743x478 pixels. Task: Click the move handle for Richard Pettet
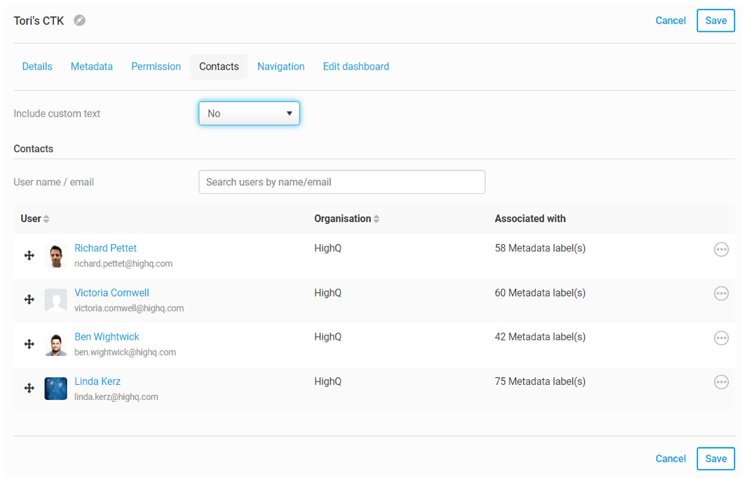tap(29, 256)
